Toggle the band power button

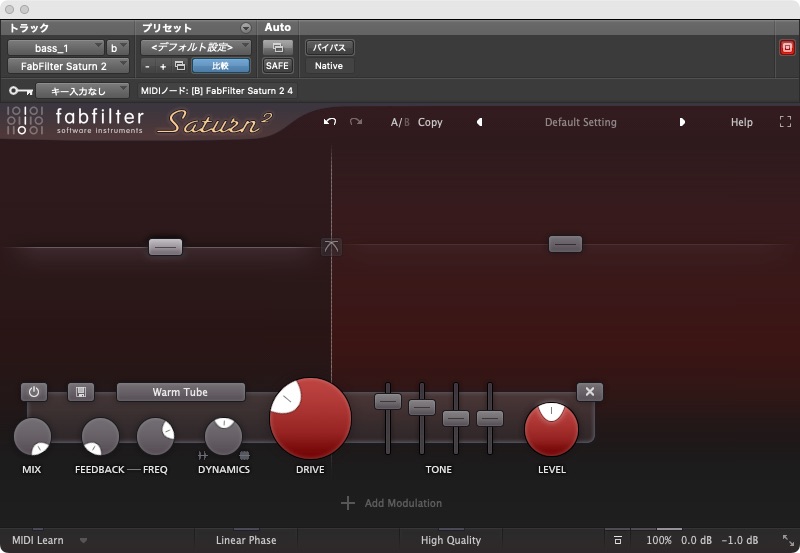pyautogui.click(x=34, y=392)
